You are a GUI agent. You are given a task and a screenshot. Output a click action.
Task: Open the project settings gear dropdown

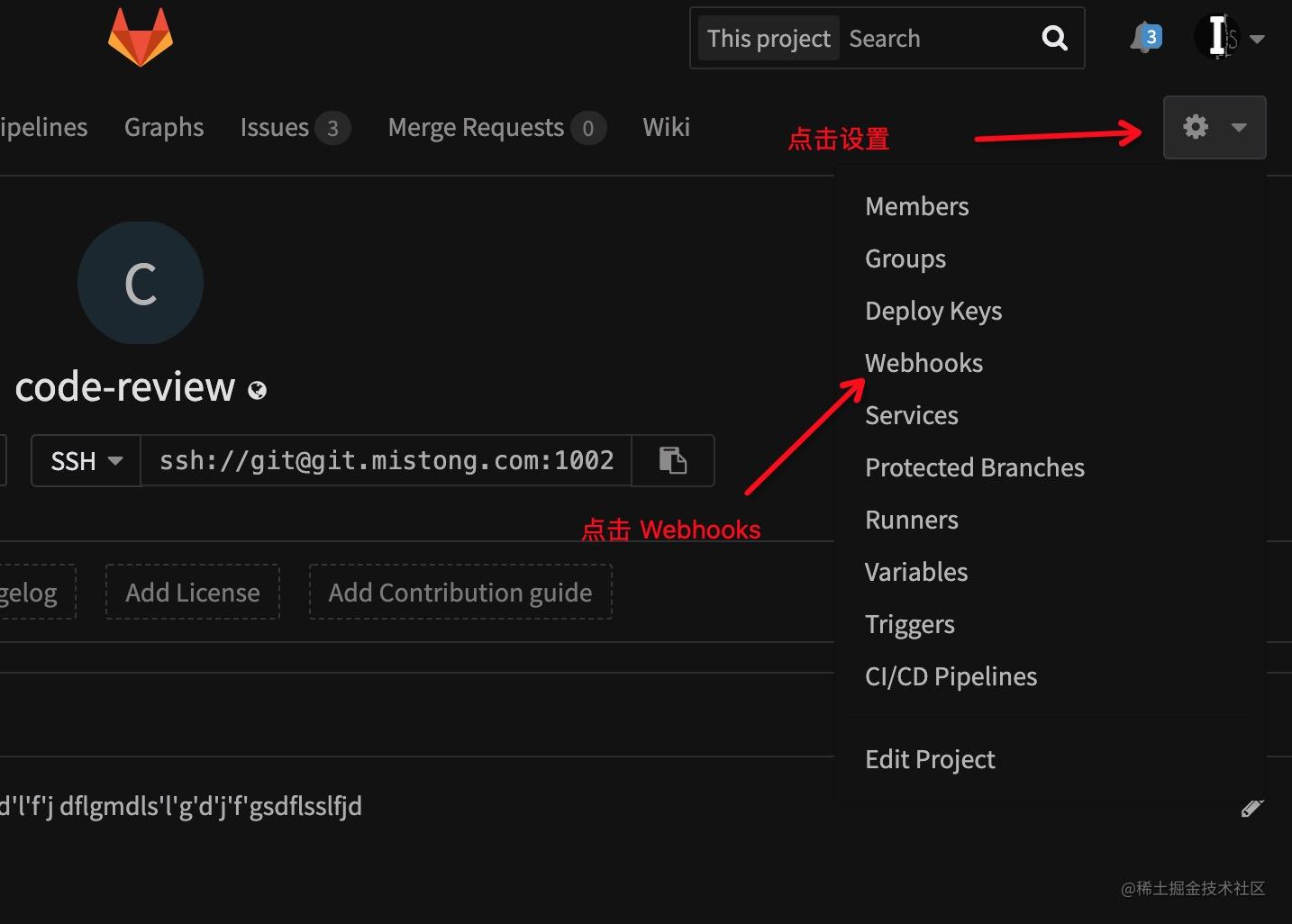1215,127
